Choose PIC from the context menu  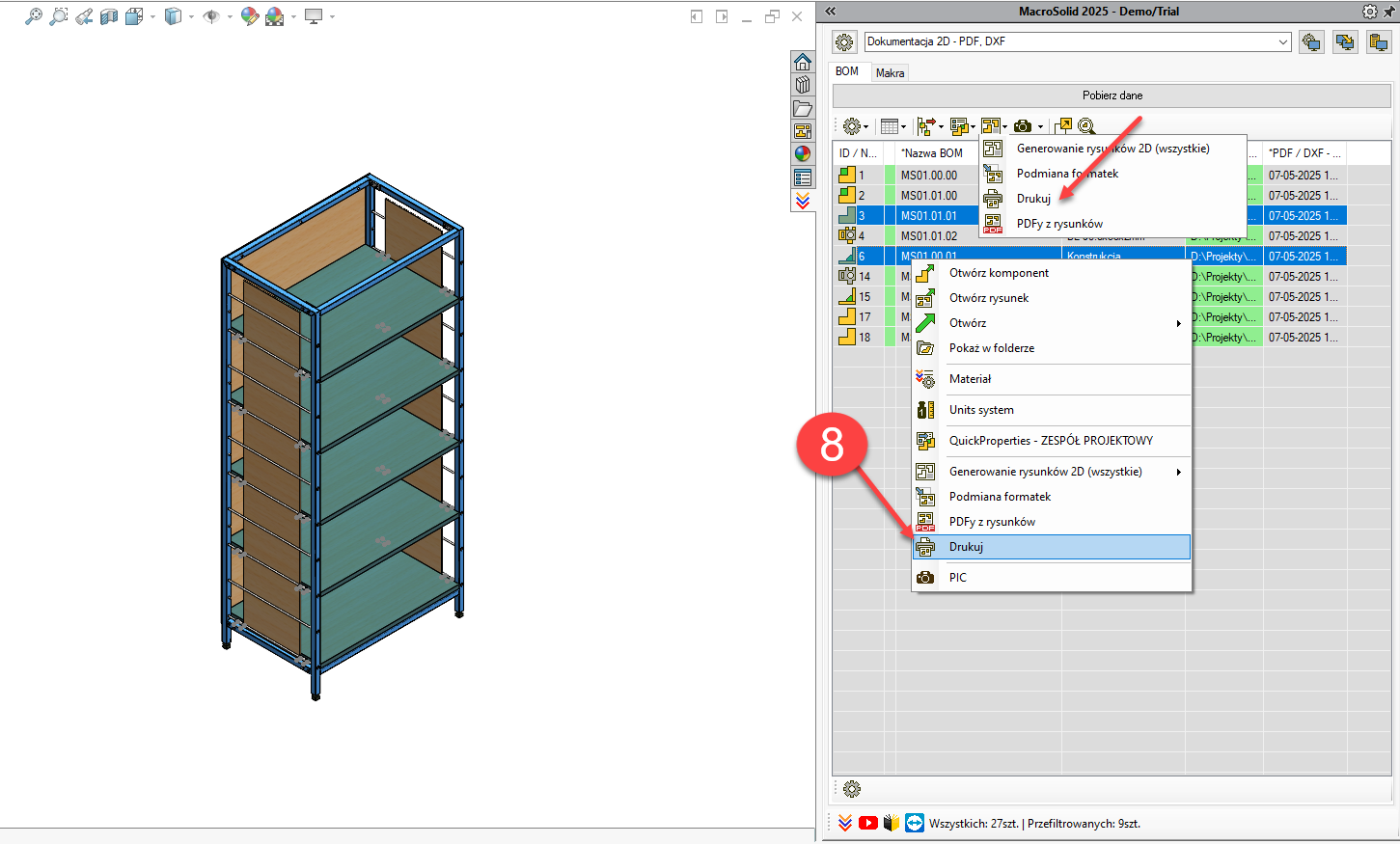tap(1052, 578)
